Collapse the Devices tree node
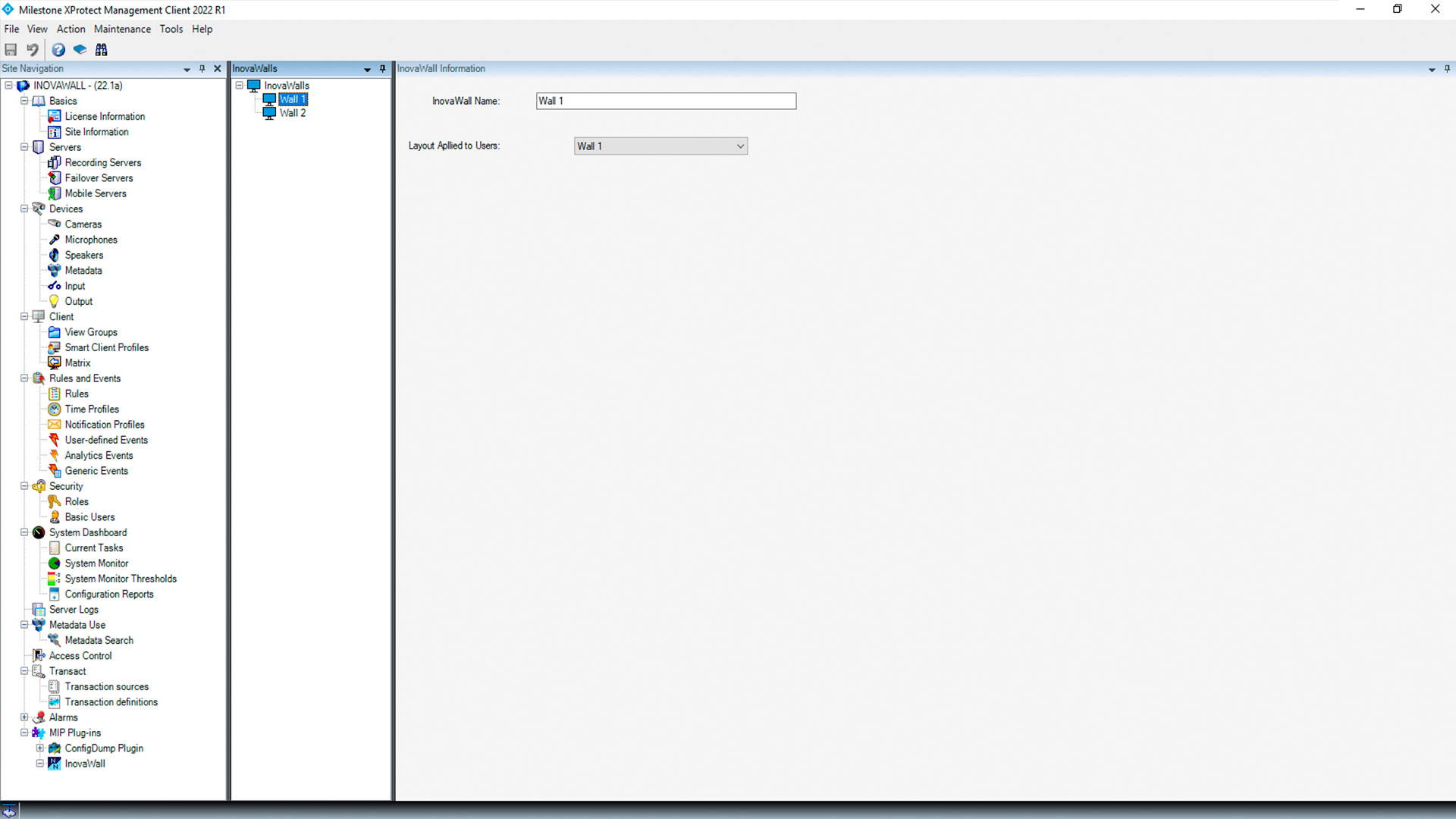This screenshot has width=1456, height=819. [x=24, y=209]
